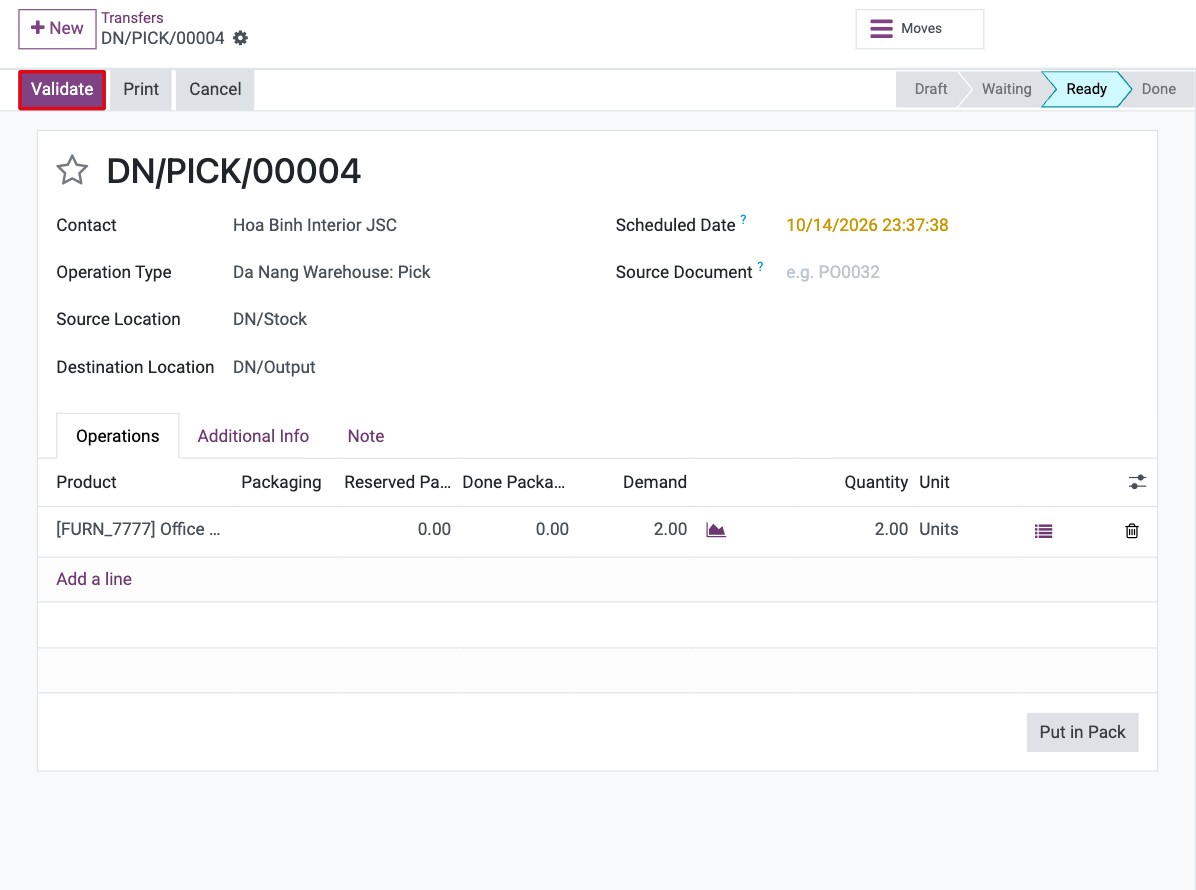Select product cell [FURN_7777] Office
This screenshot has height=890, width=1196.
(x=138, y=529)
